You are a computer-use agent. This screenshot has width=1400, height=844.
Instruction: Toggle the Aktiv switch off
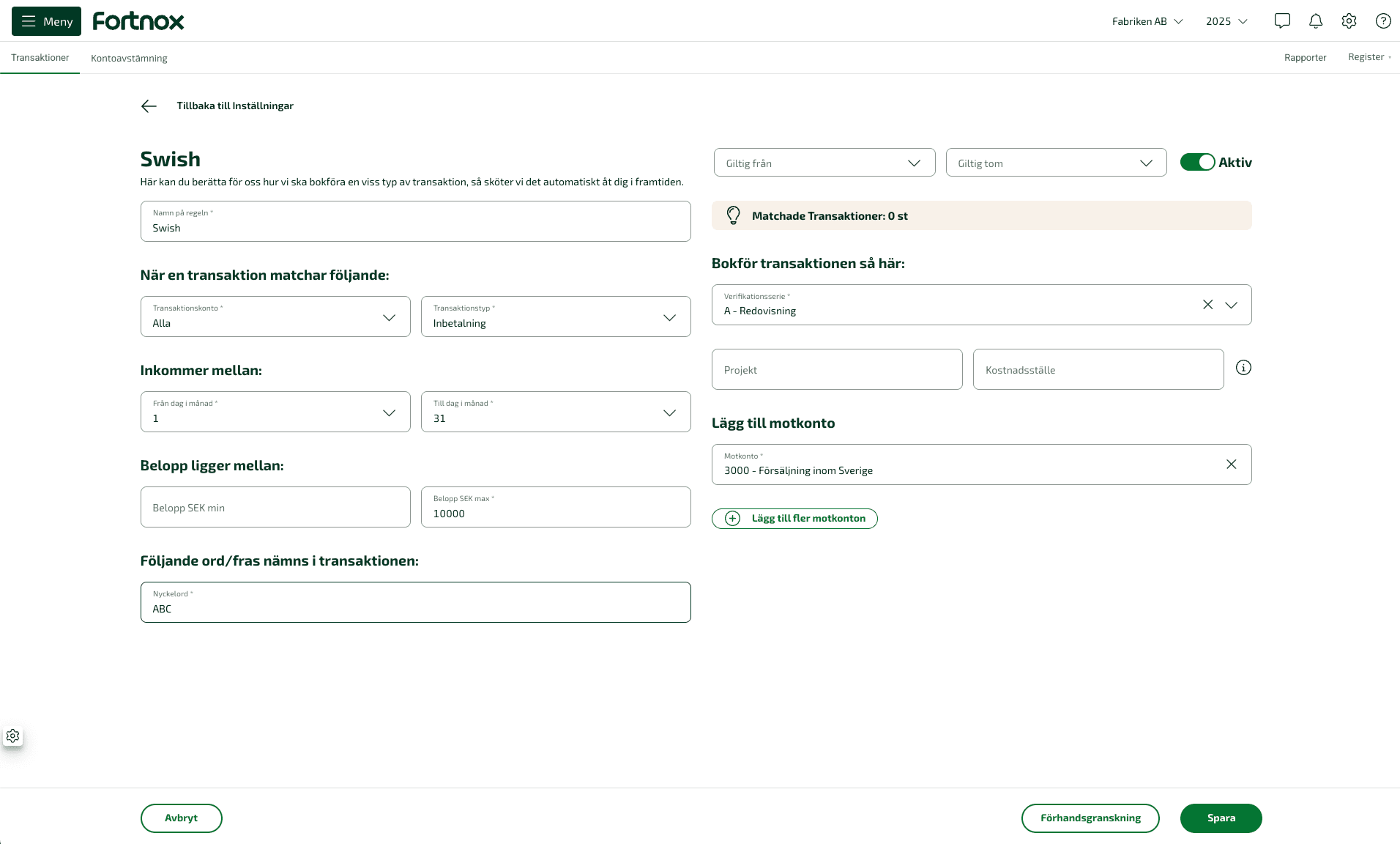click(x=1197, y=163)
